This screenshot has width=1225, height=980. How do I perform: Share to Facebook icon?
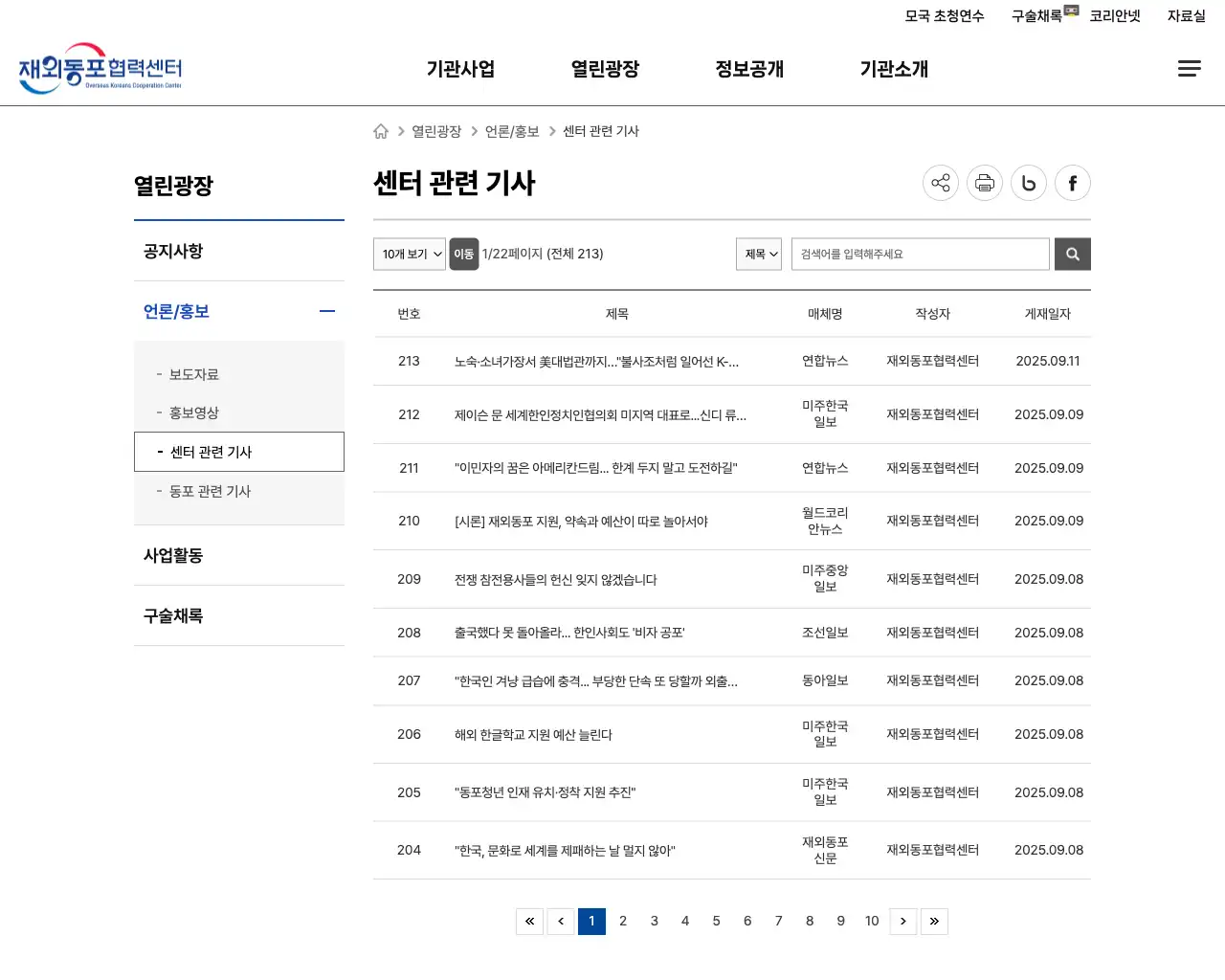(x=1073, y=183)
